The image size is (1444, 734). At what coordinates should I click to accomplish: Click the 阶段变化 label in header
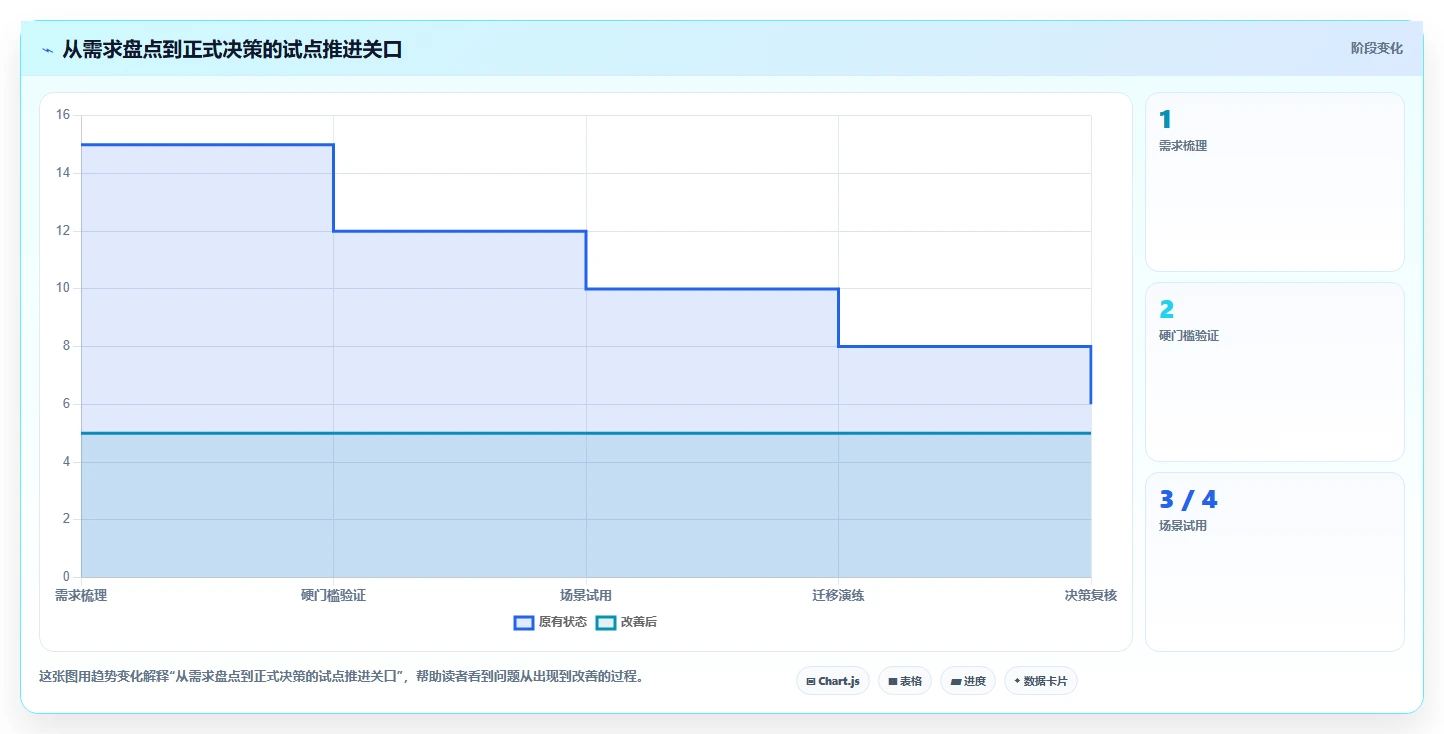1377,48
